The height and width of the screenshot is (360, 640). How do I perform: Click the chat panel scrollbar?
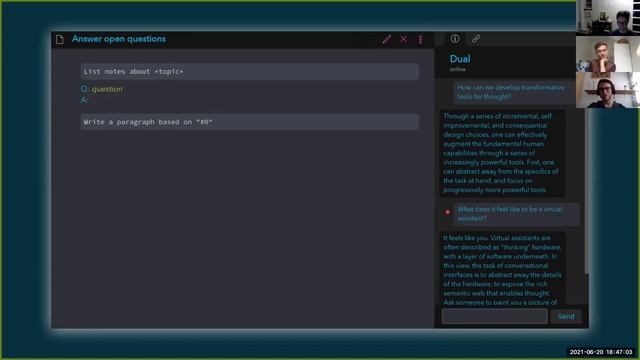pyautogui.click(x=587, y=192)
